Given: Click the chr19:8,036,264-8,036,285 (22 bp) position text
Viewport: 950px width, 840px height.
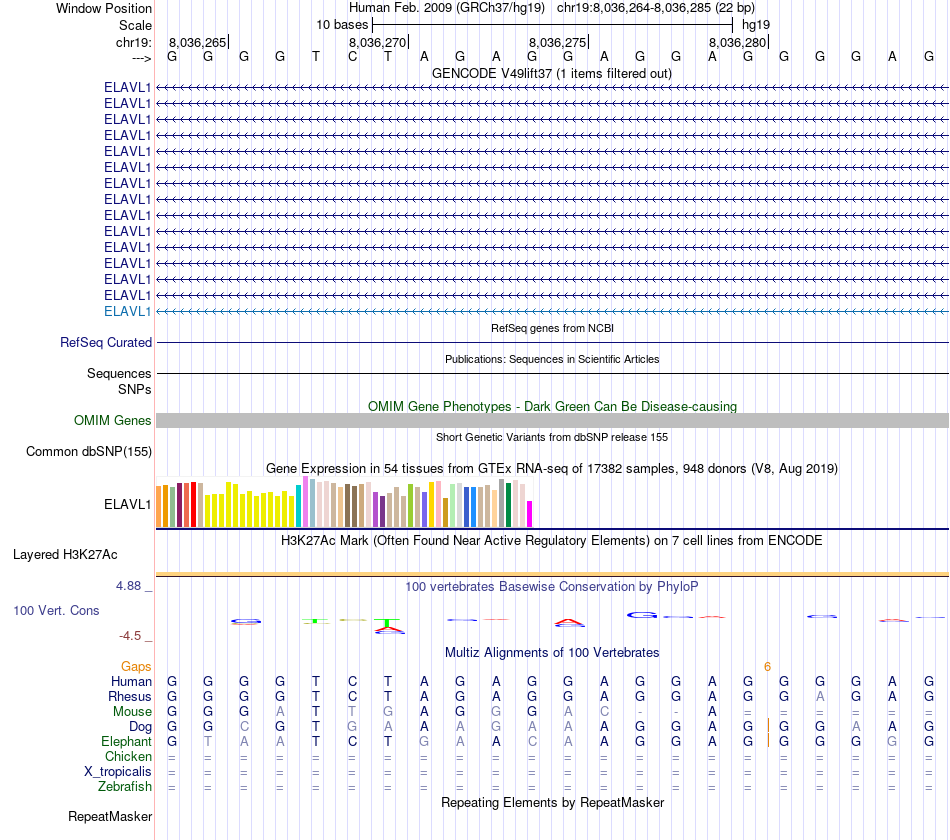Looking at the screenshot, I should click(656, 8).
